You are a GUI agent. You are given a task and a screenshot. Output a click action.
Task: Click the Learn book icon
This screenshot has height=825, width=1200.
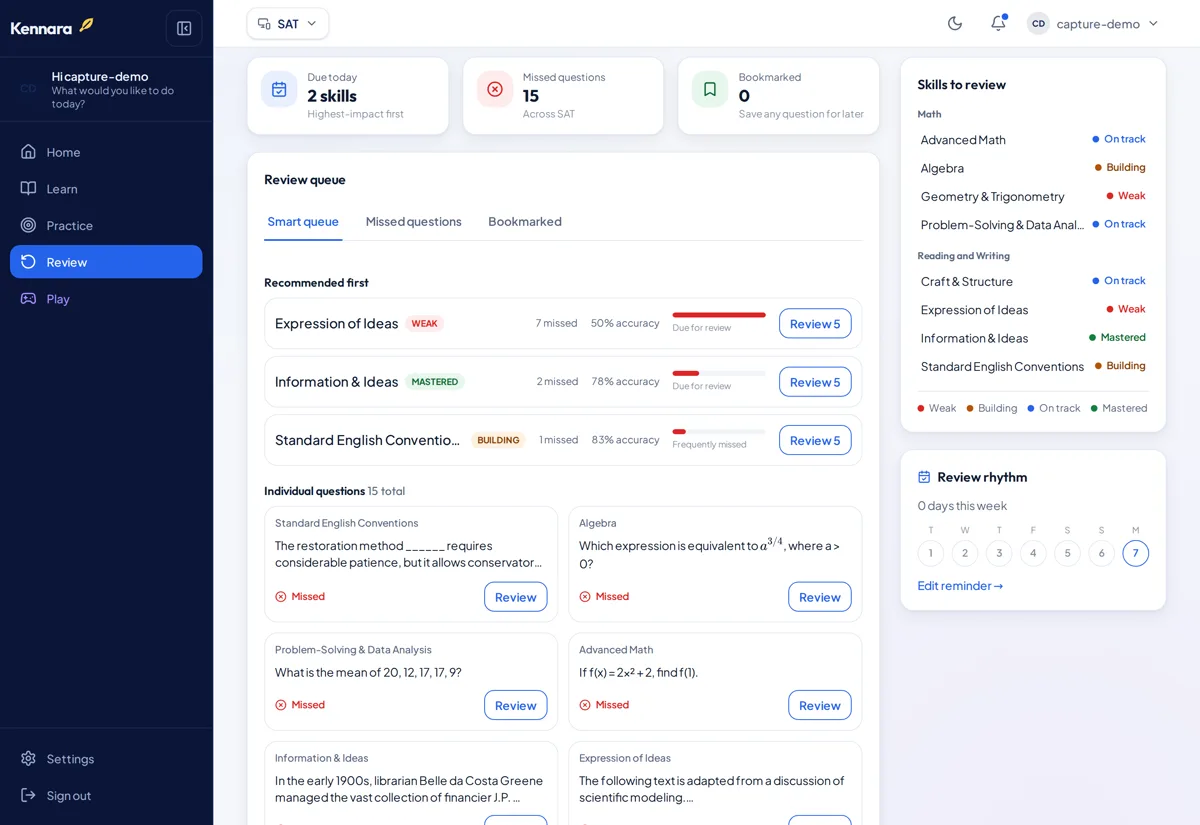28,189
